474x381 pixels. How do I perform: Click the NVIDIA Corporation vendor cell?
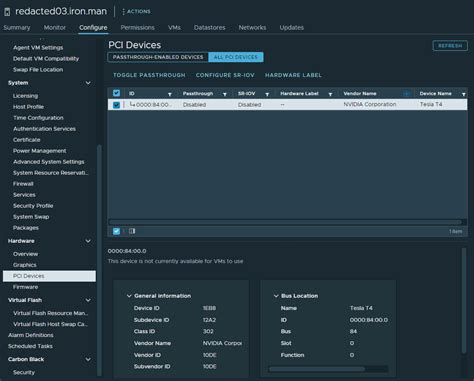[370, 105]
